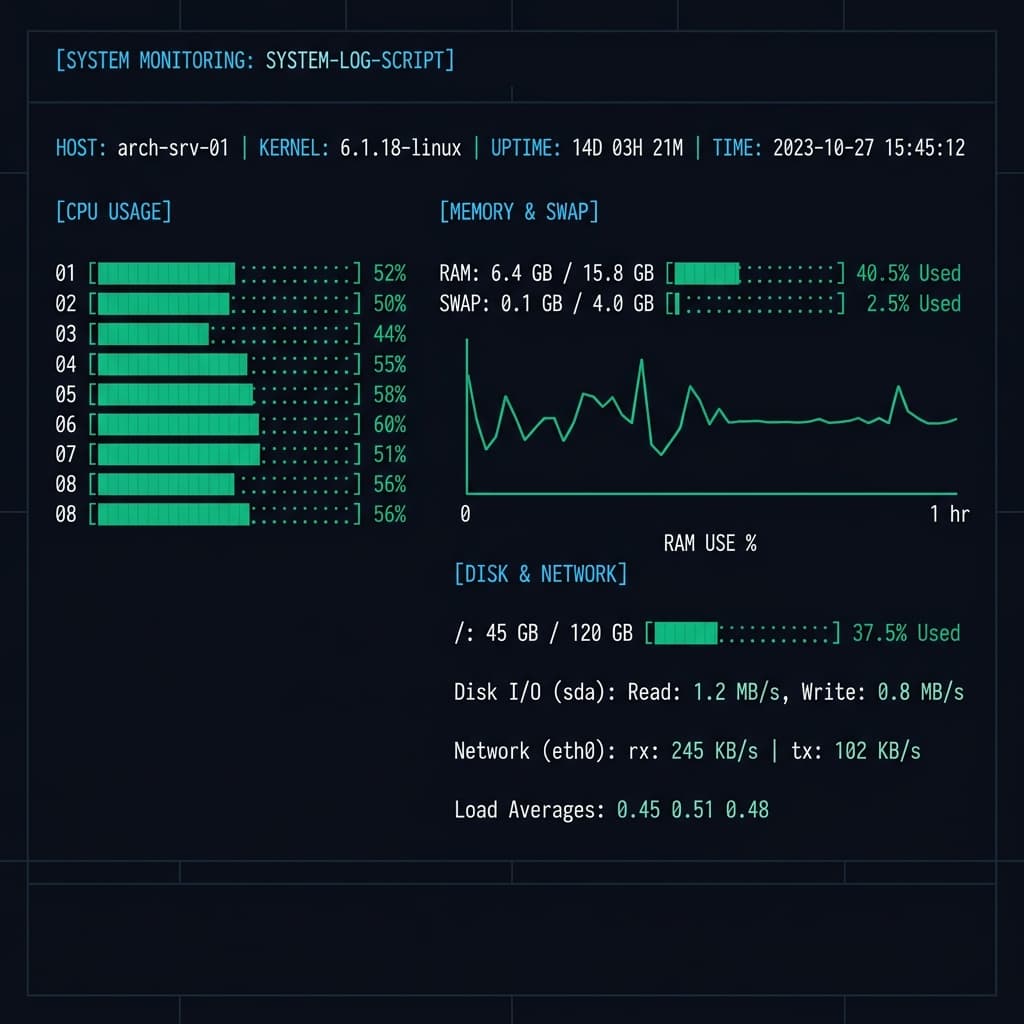Viewport: 1024px width, 1024px height.
Task: Click the 50% CPU value
Action: [390, 304]
